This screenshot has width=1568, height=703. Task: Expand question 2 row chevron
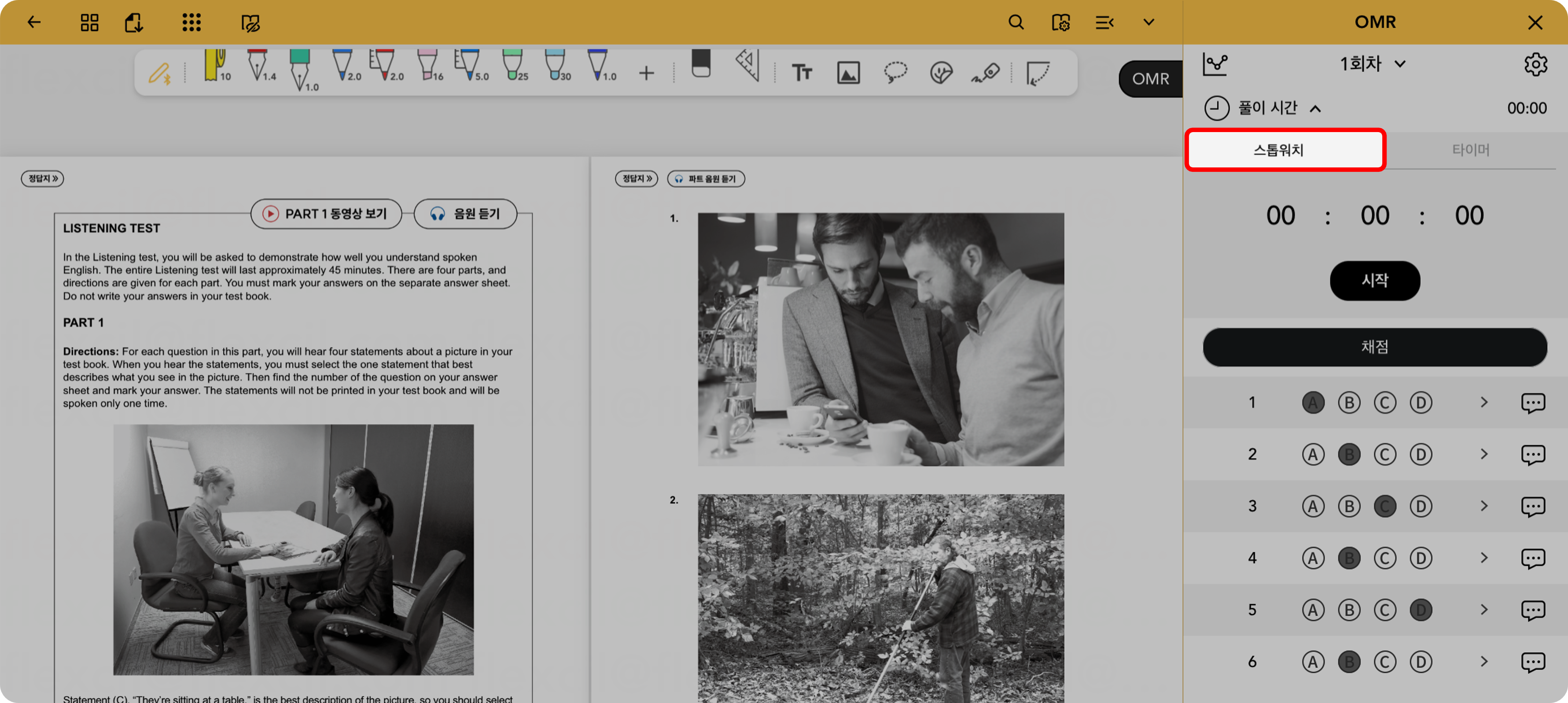point(1484,455)
